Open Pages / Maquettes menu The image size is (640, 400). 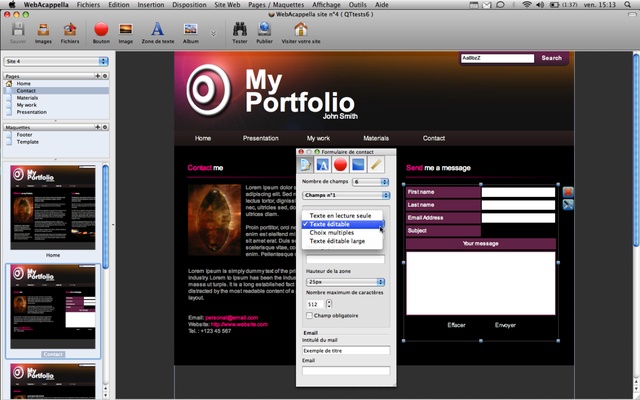tap(276, 5)
